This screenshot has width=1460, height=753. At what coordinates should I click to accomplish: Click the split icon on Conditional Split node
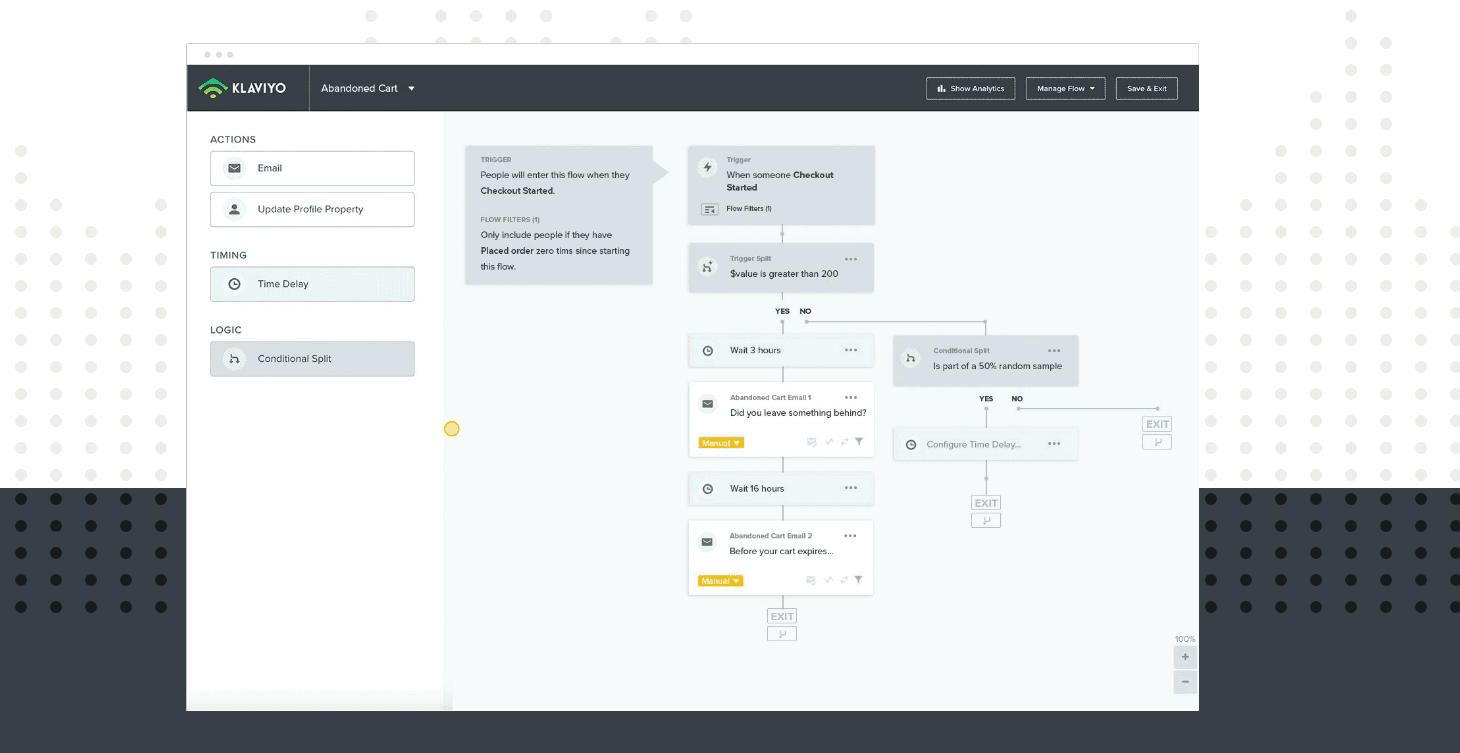[910, 358]
